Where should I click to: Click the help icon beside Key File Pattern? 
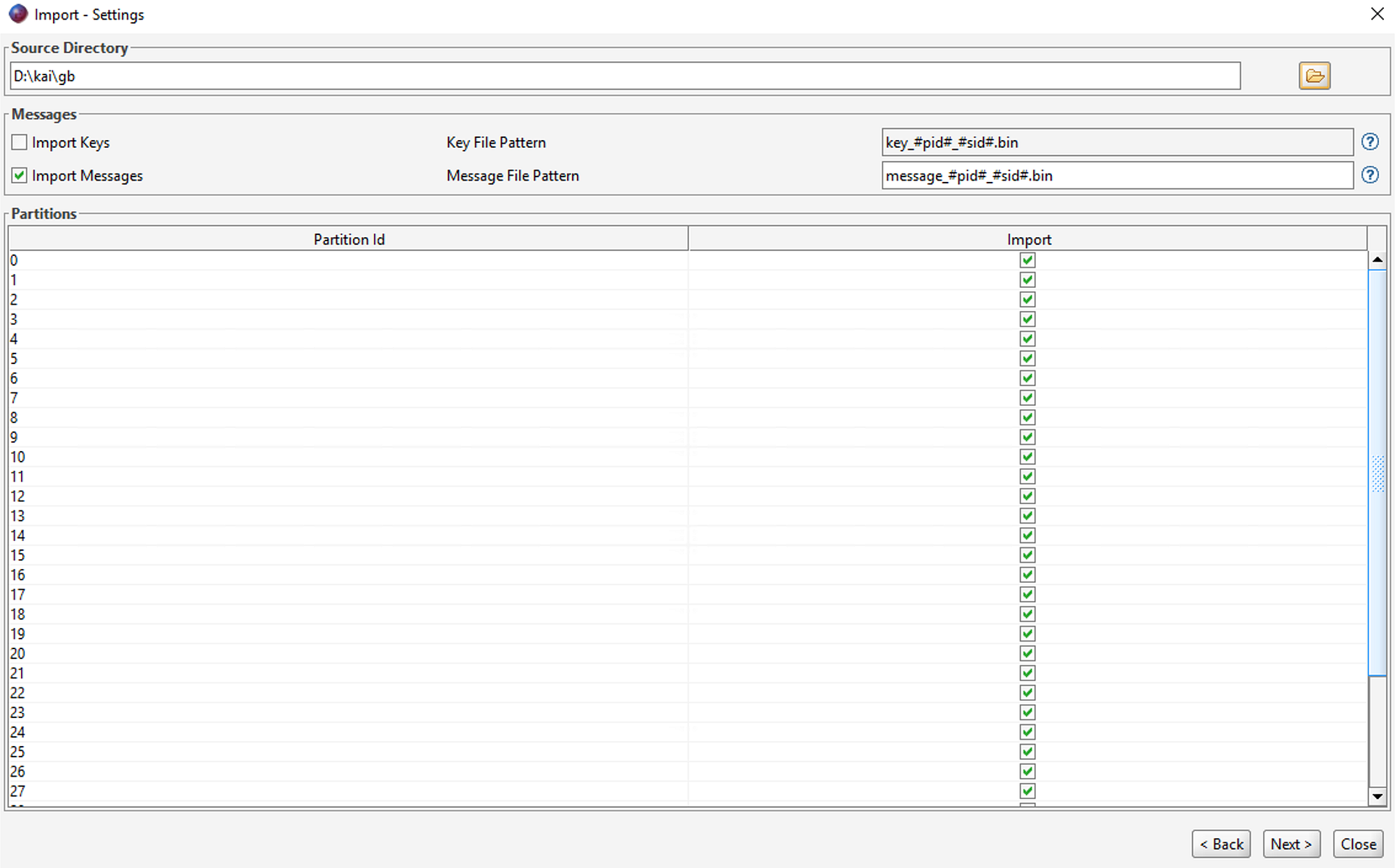(x=1370, y=142)
